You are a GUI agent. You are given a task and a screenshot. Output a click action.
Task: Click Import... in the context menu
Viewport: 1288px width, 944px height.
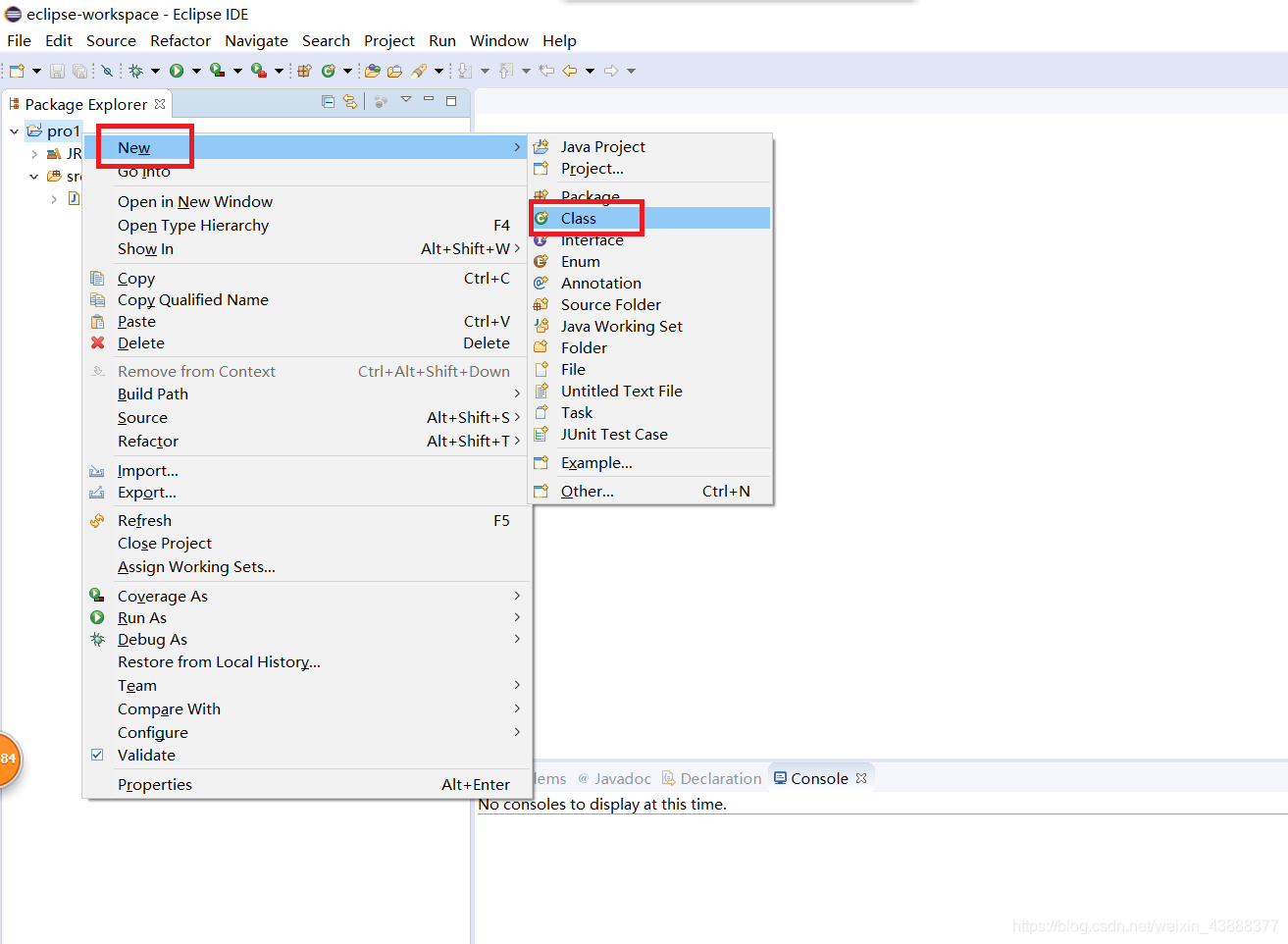(306, 470)
